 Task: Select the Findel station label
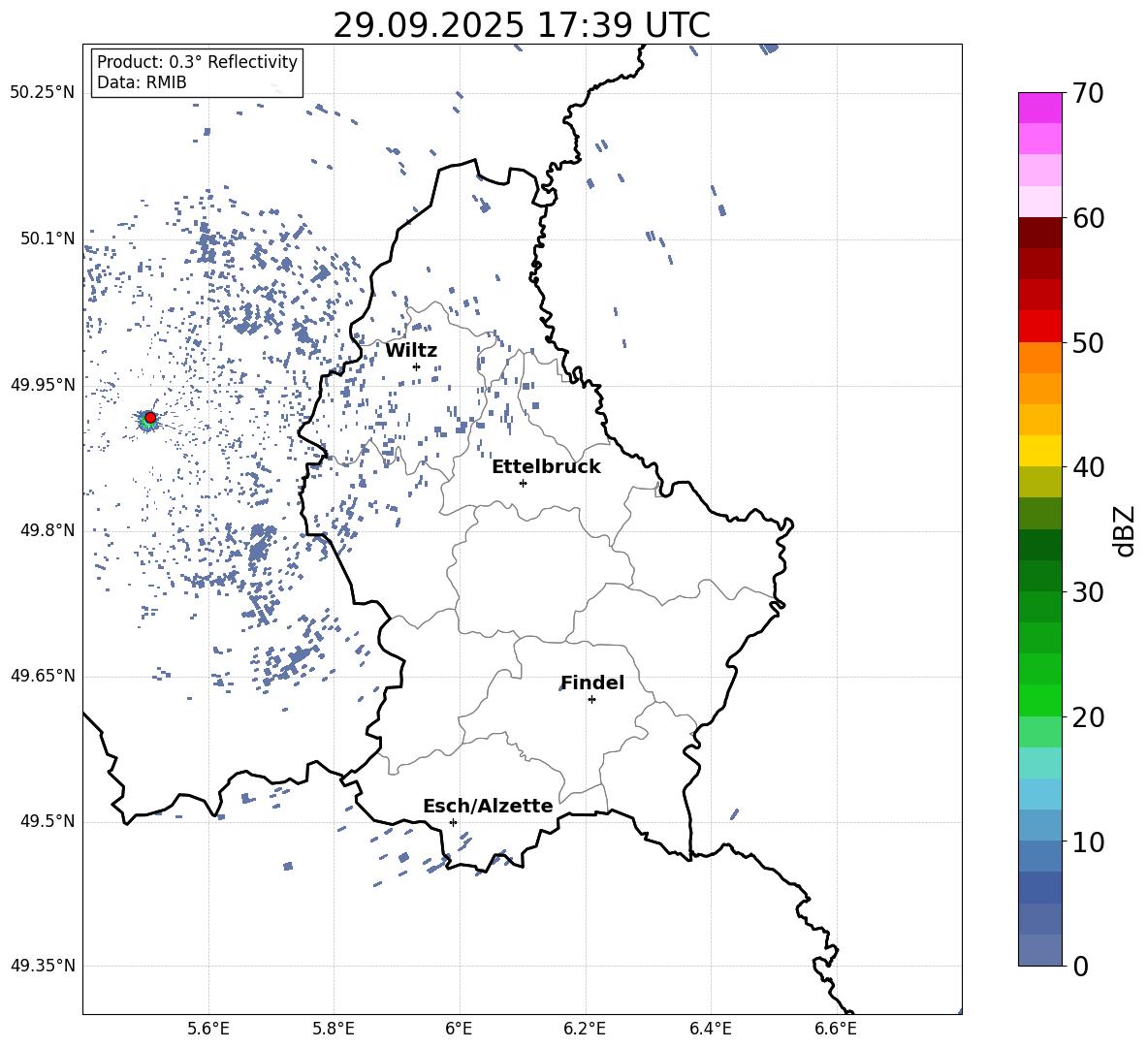click(x=592, y=683)
